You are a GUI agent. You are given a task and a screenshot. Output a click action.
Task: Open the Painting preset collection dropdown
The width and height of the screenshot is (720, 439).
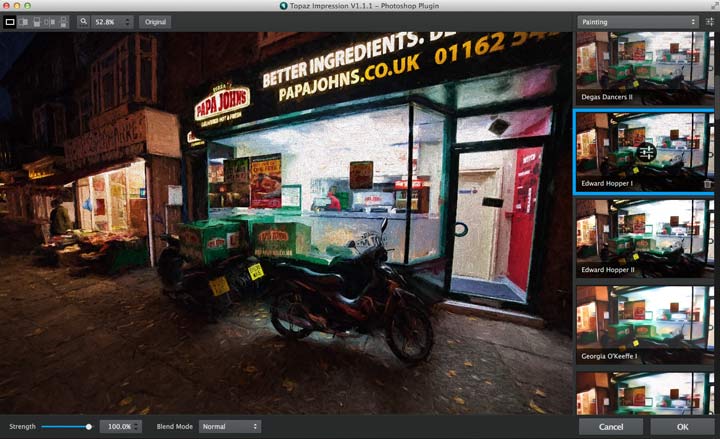[639, 22]
